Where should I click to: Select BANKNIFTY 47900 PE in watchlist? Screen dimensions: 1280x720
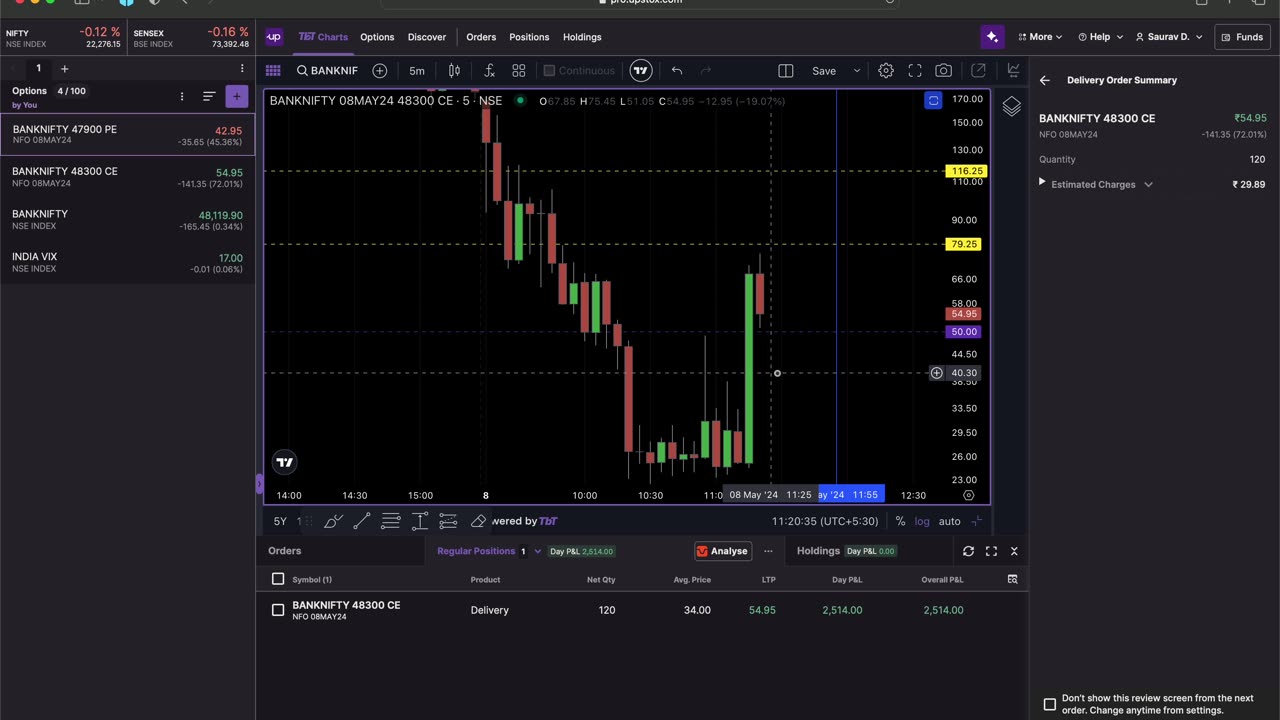point(127,134)
